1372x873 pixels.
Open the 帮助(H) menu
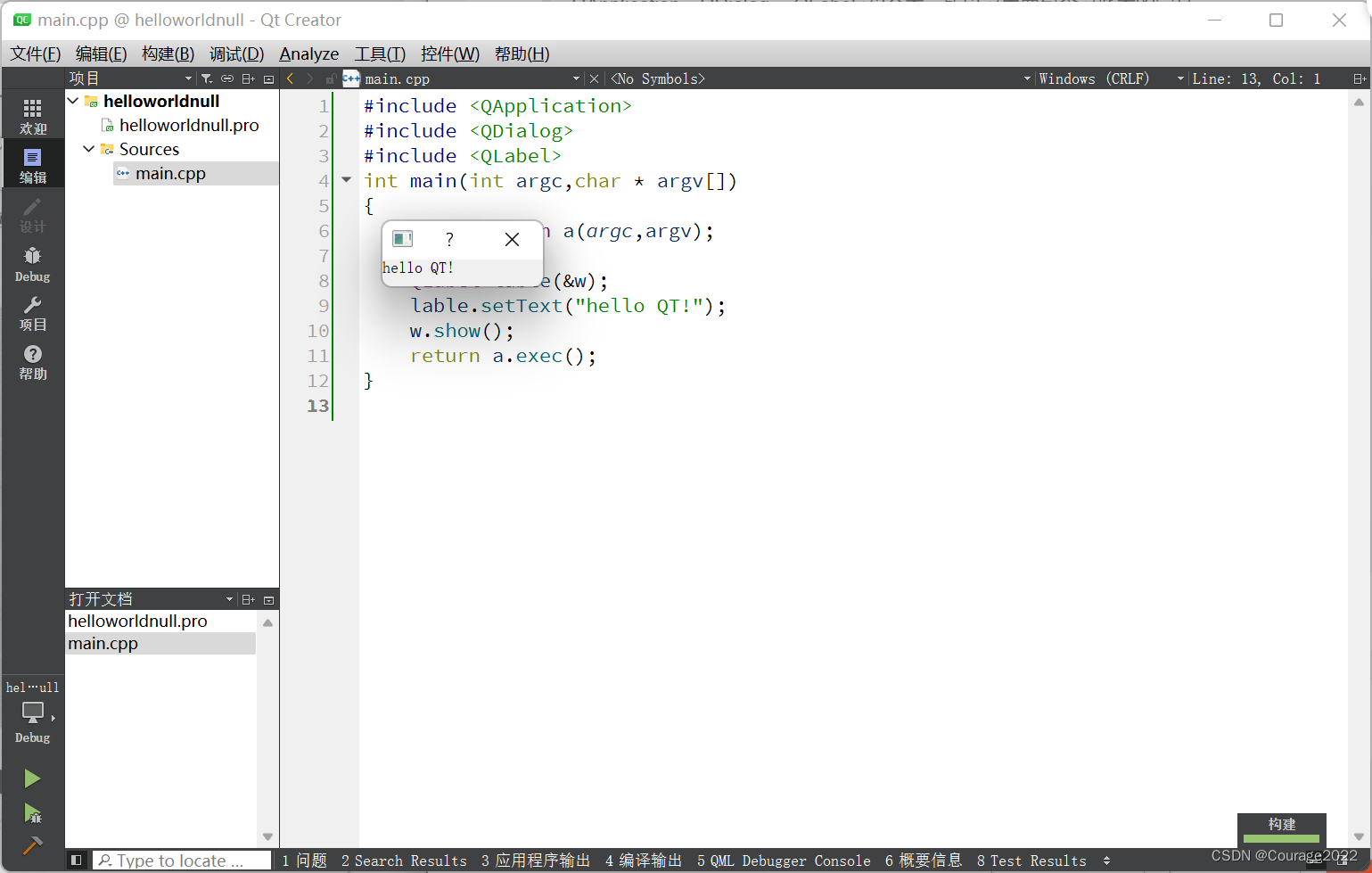coord(522,54)
